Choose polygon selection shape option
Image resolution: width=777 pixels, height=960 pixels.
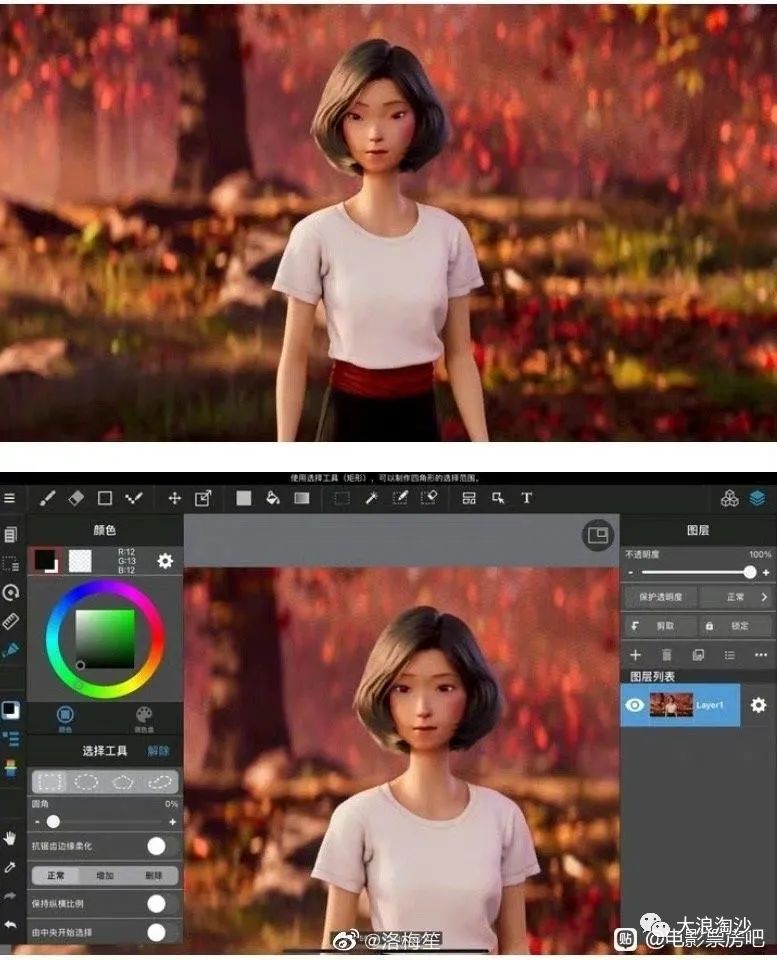123,782
